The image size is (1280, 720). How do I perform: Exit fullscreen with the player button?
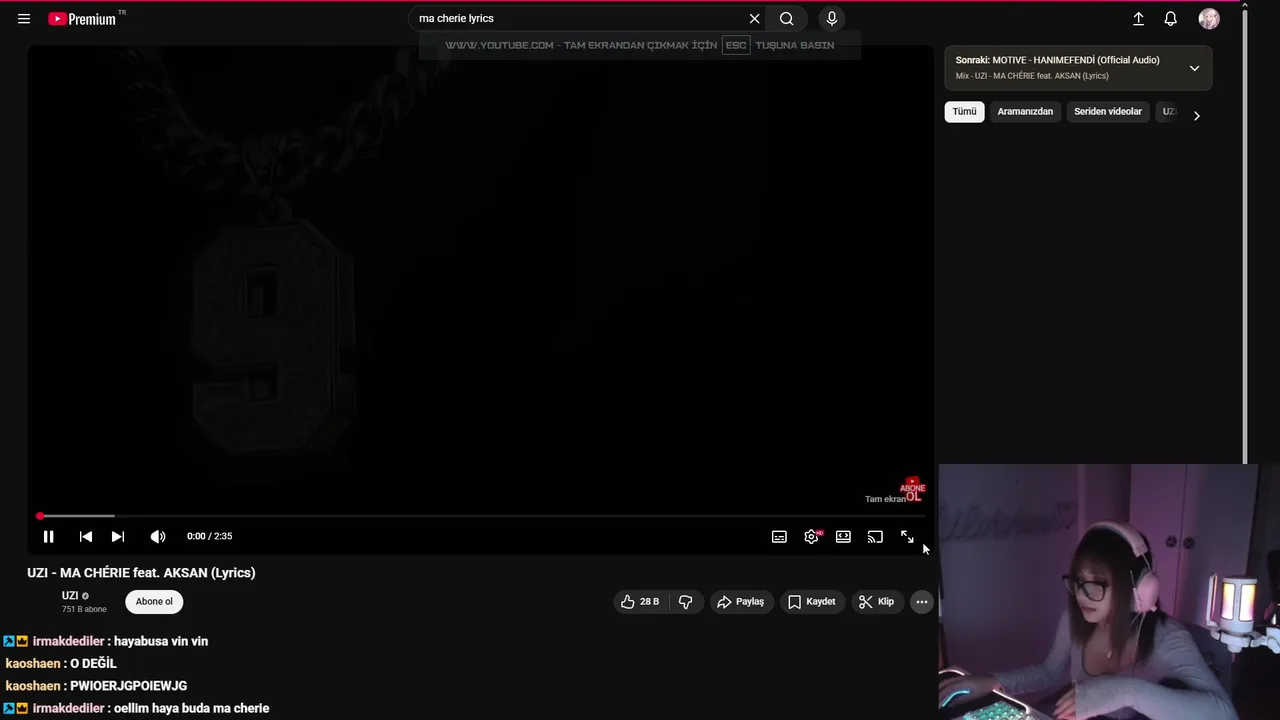[907, 537]
